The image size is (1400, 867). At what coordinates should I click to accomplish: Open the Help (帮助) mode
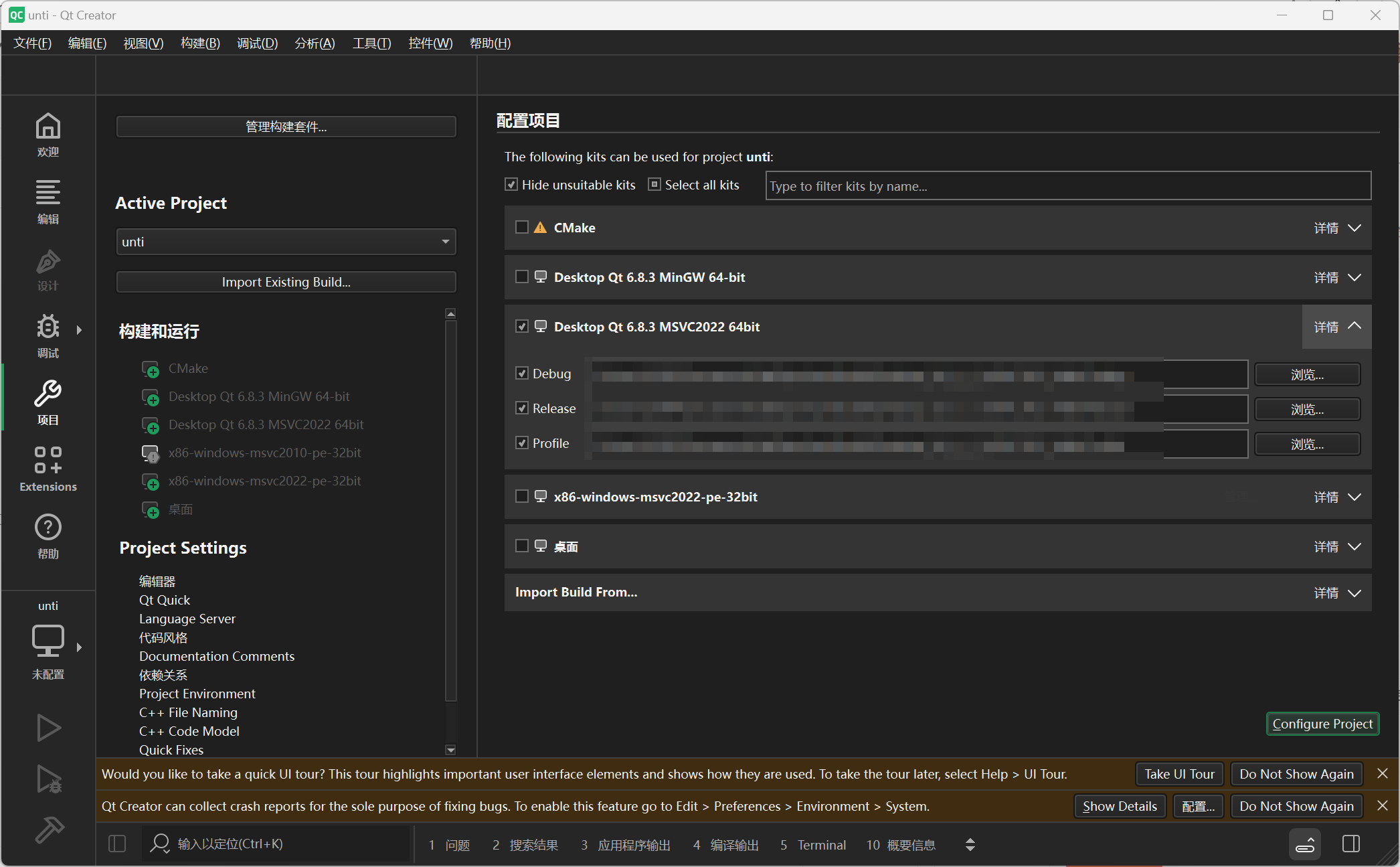coord(48,536)
